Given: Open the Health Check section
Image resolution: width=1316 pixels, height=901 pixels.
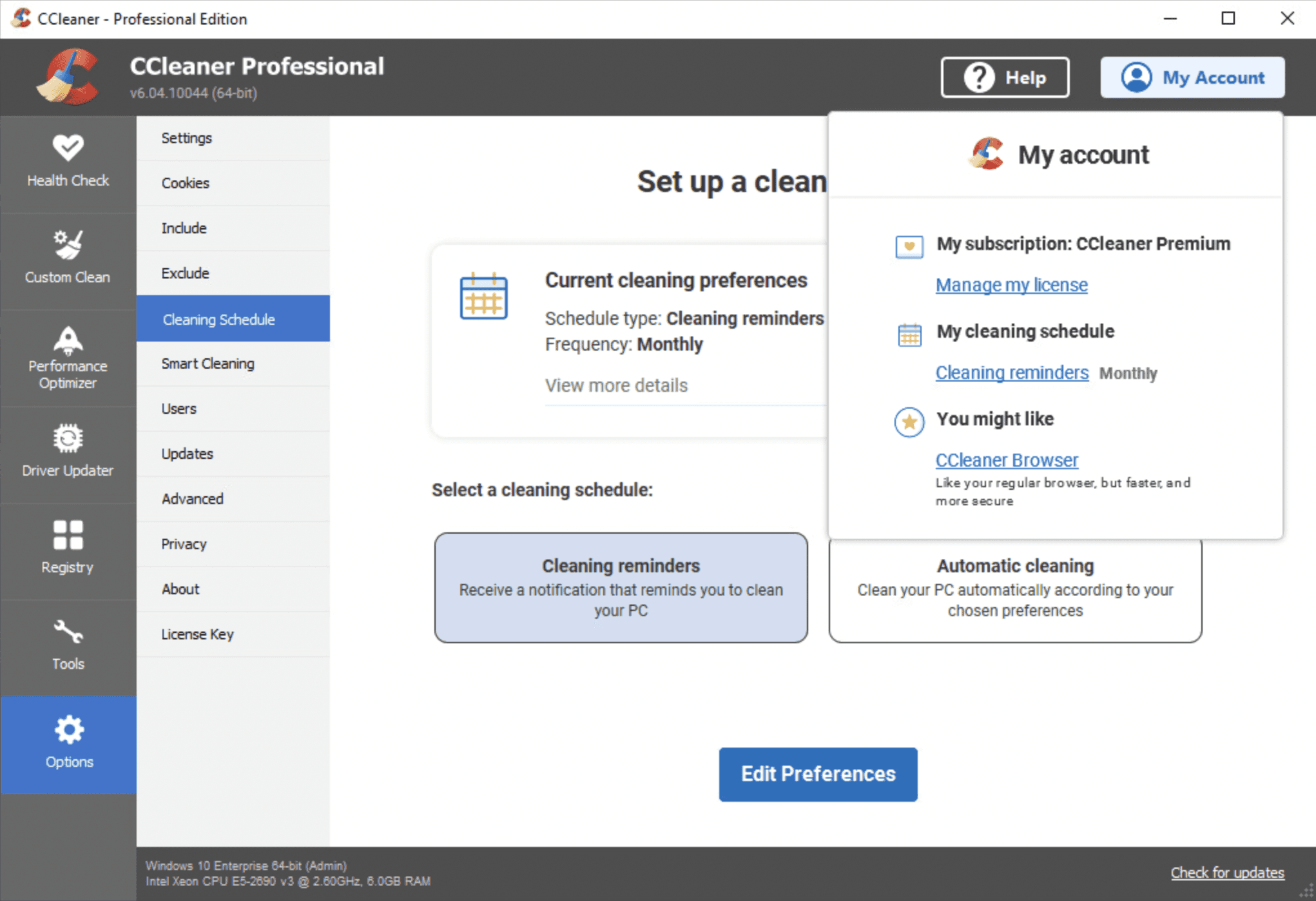Looking at the screenshot, I should [x=68, y=161].
